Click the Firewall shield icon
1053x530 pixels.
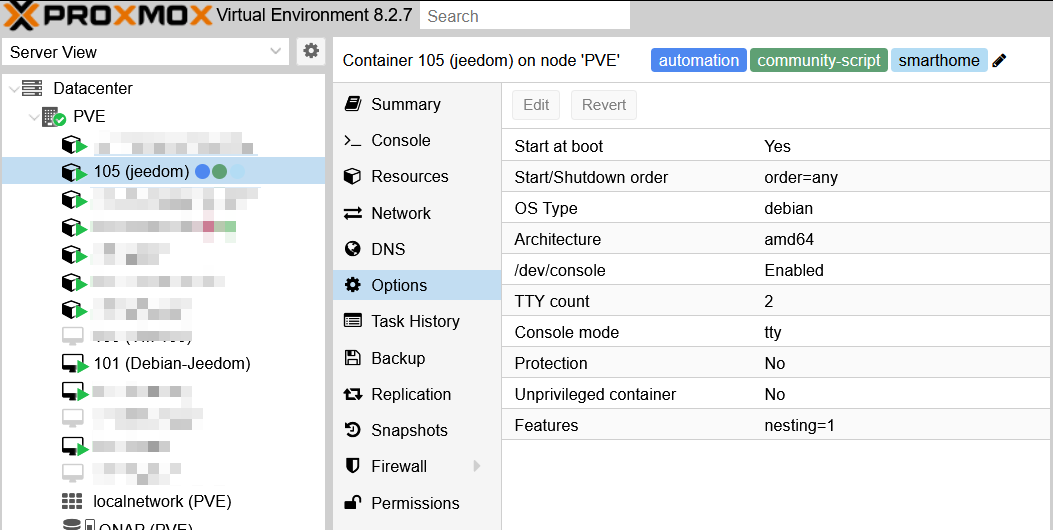tap(353, 466)
